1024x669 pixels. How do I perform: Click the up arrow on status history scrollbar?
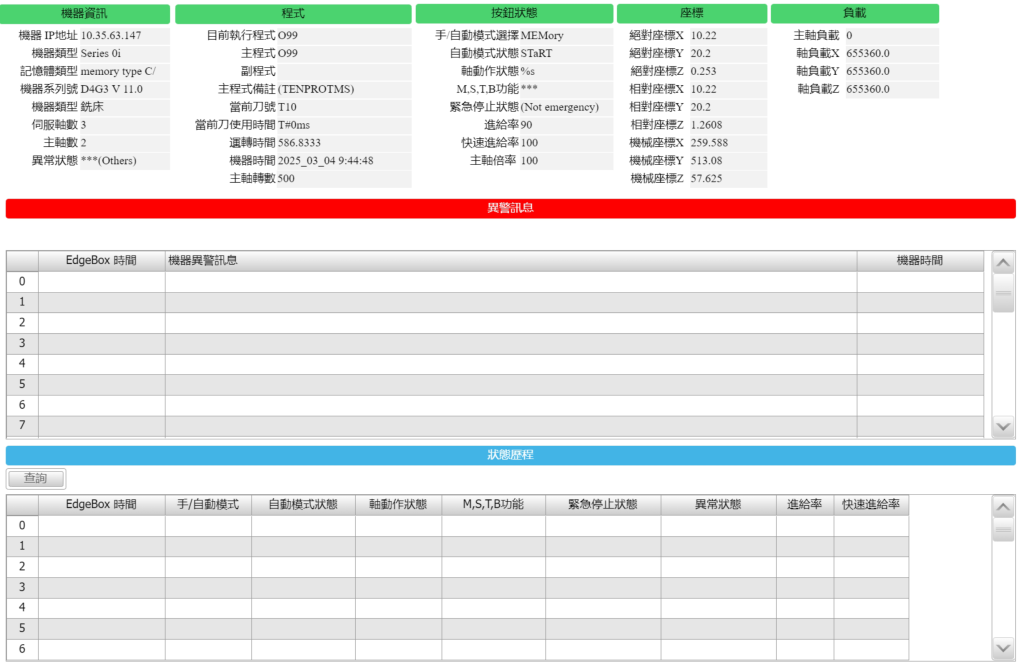[1003, 507]
